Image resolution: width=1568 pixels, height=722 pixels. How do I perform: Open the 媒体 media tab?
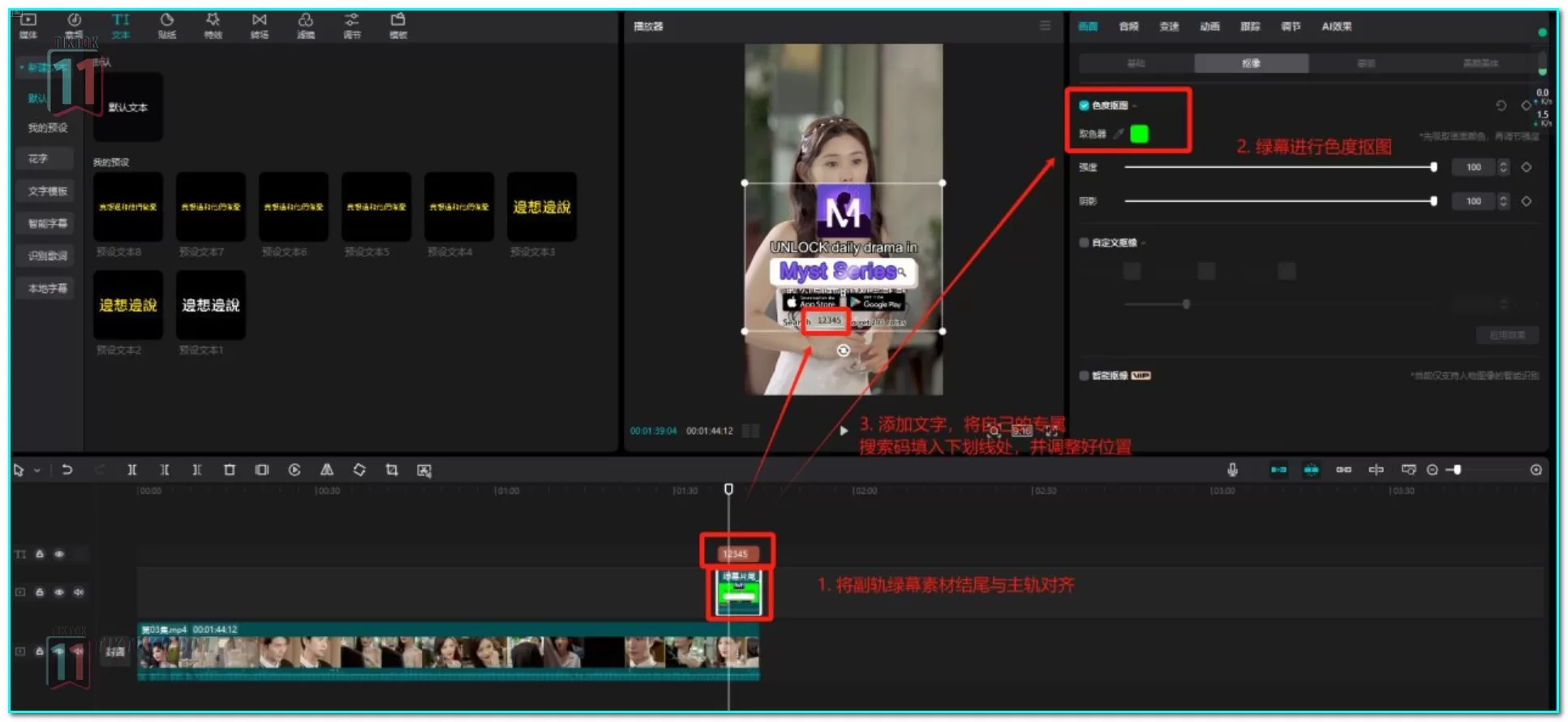pyautogui.click(x=28, y=26)
